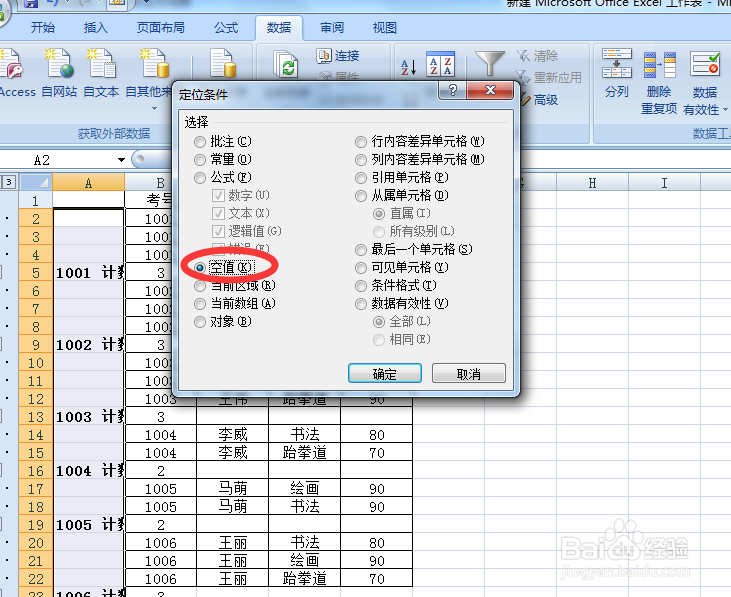Open the 视图 ribbon tab

tap(385, 28)
